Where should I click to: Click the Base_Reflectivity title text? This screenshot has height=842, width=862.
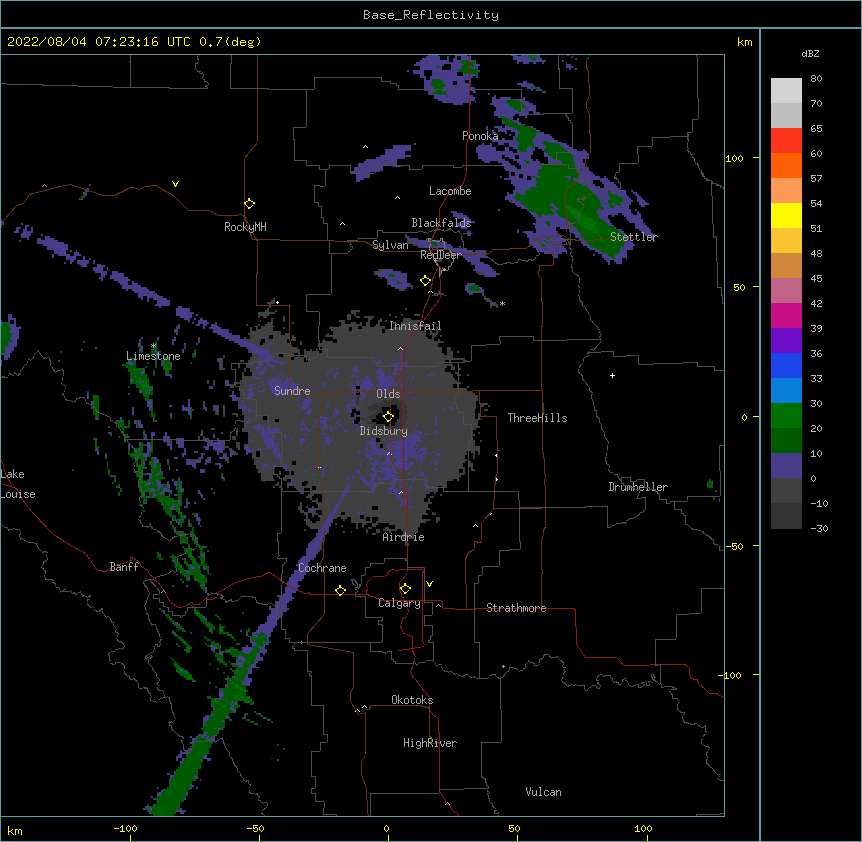430,15
